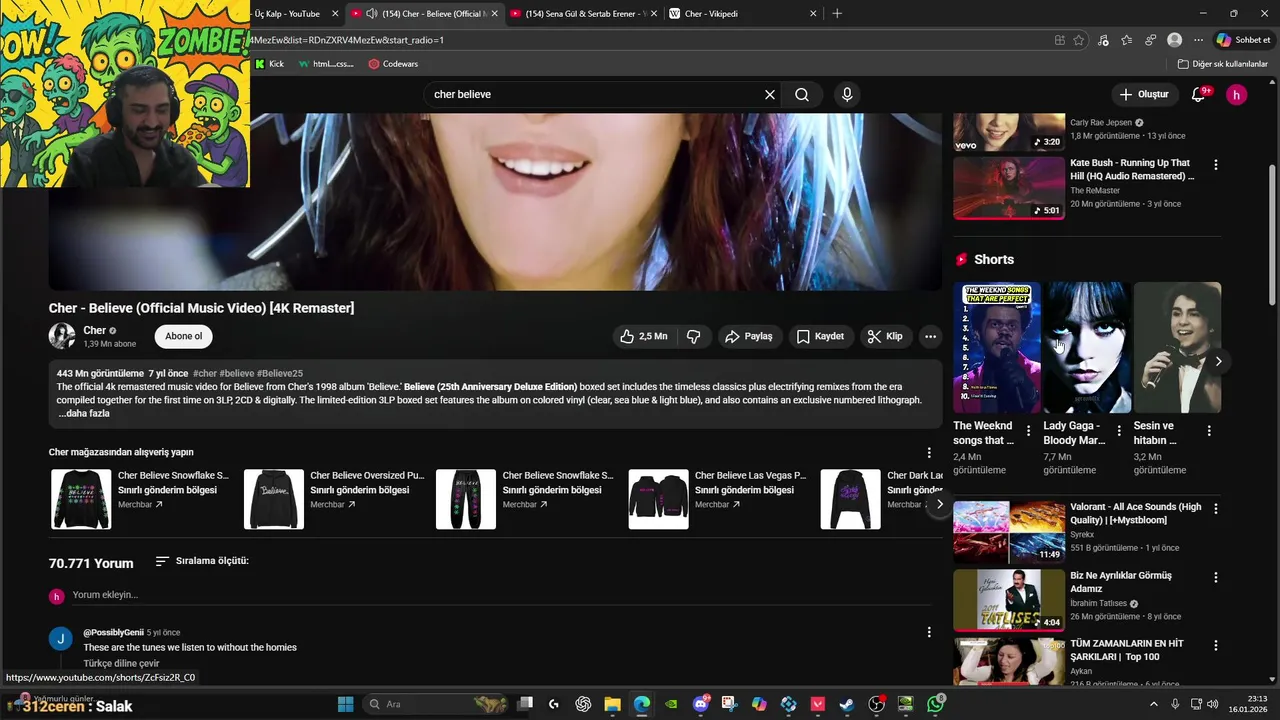Open options on PossiblyGenii's comment
This screenshot has width=1280, height=720.
click(929, 632)
